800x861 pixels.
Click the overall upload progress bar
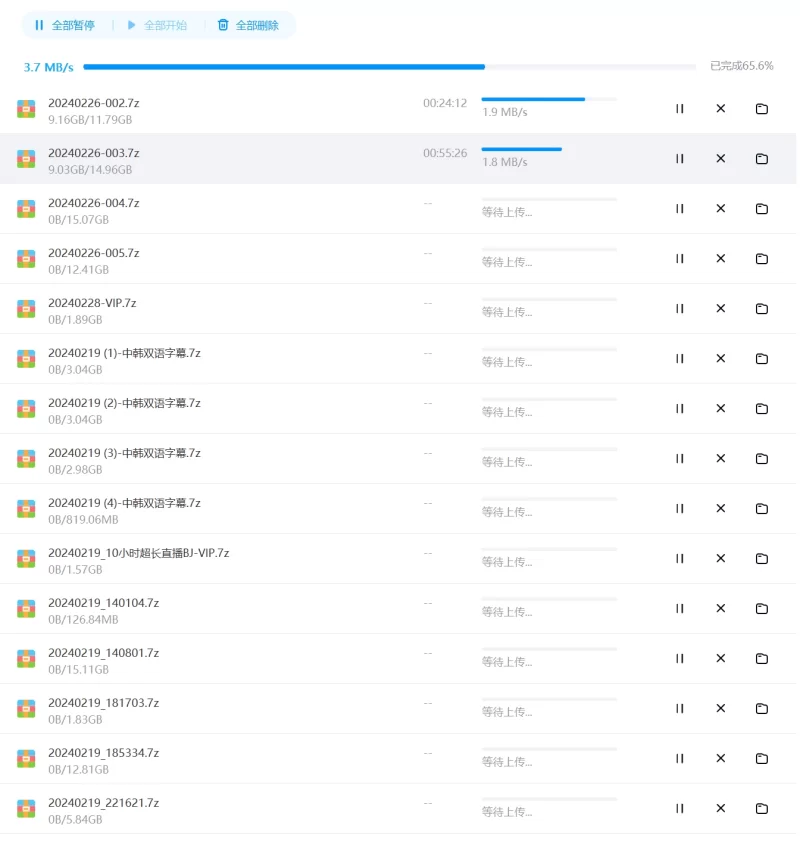click(x=389, y=67)
